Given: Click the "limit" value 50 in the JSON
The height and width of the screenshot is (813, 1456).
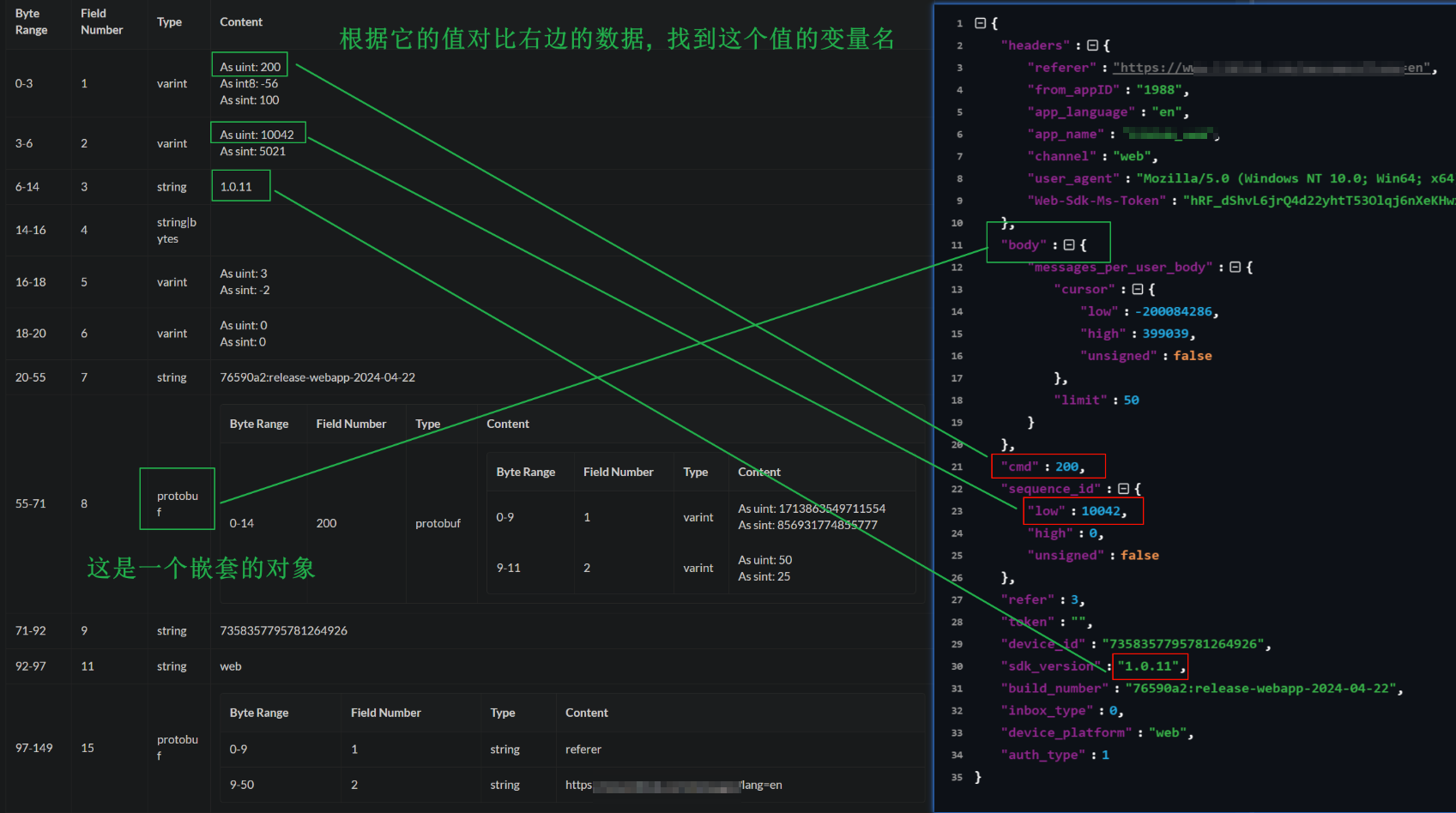Looking at the screenshot, I should pos(1132,400).
